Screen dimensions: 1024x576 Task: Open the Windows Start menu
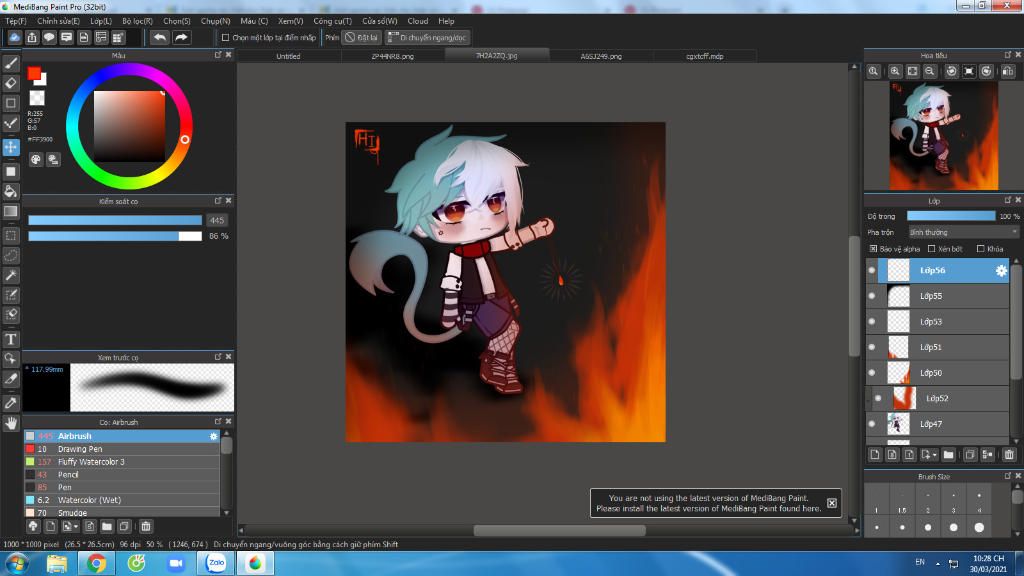pos(16,563)
